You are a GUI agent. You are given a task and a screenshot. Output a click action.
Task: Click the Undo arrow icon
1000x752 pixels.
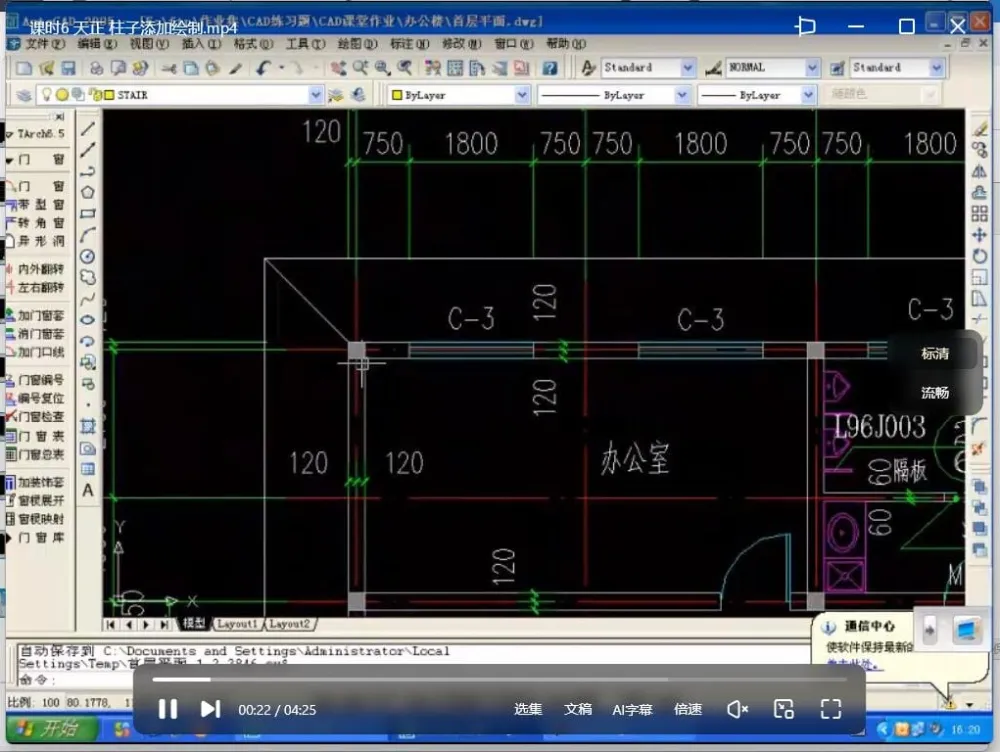pos(264,68)
